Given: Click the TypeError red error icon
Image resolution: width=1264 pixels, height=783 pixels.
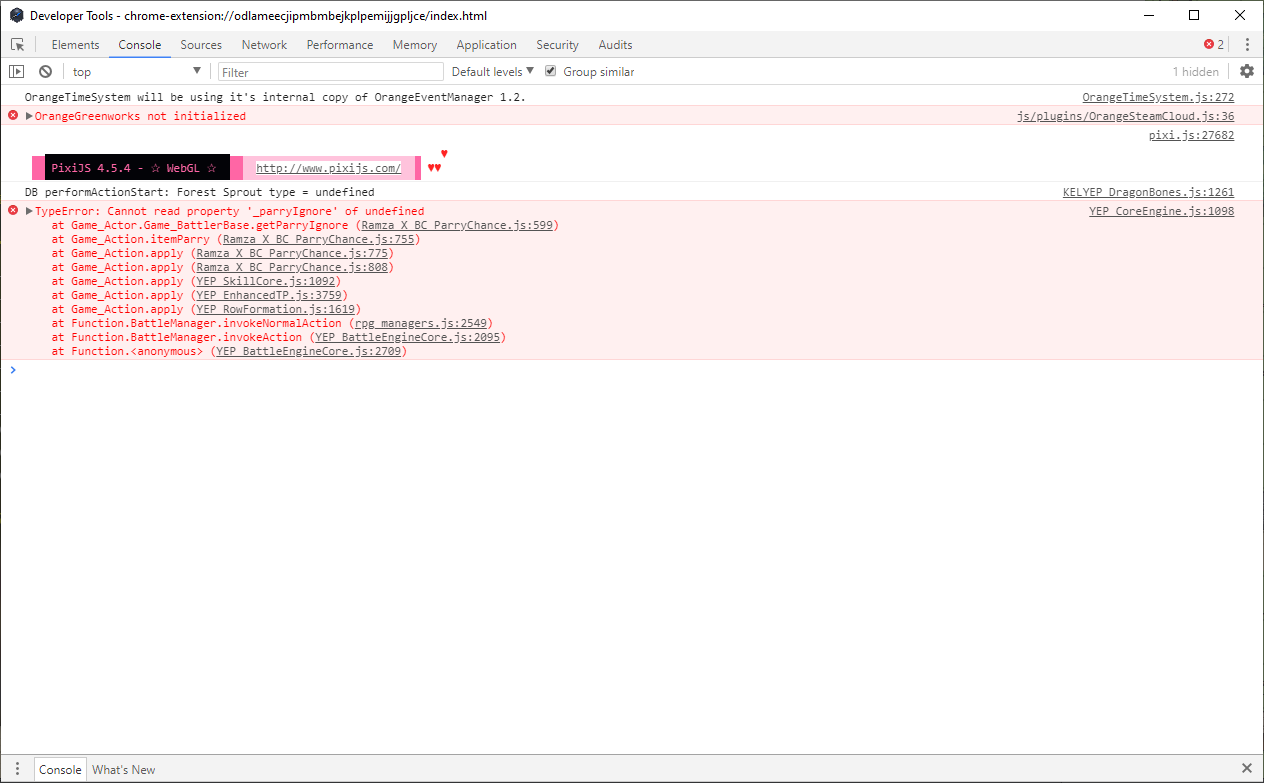Looking at the screenshot, I should coord(13,211).
